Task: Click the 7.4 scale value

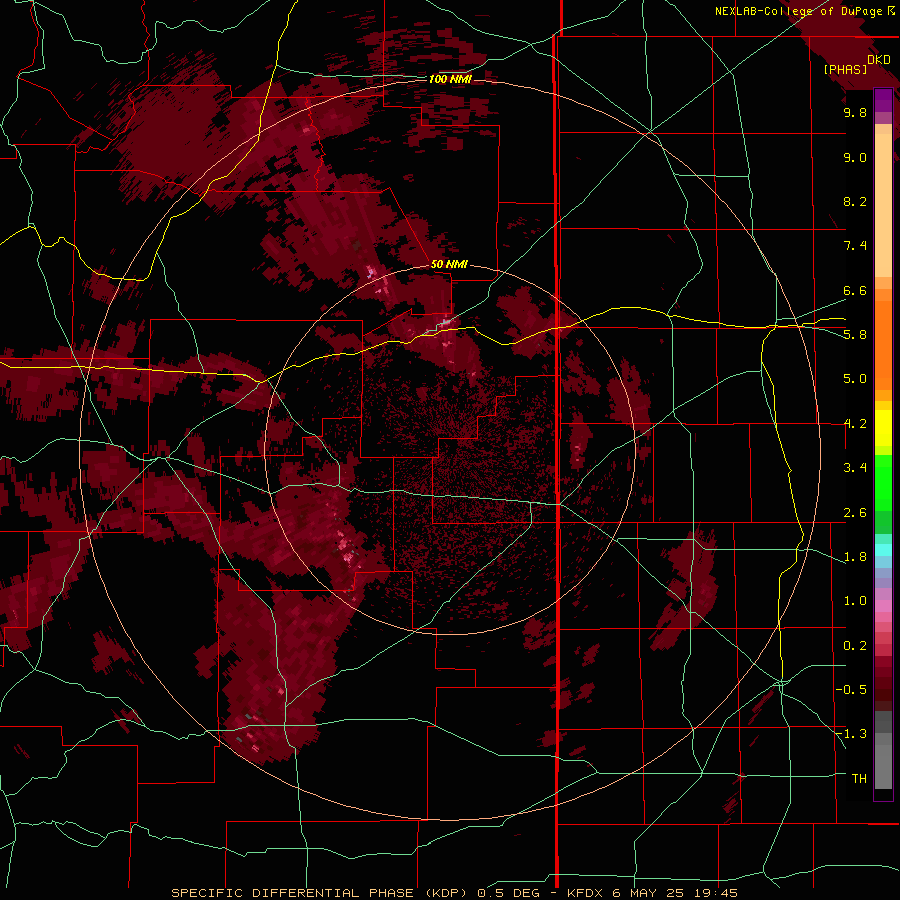Action: [x=855, y=246]
